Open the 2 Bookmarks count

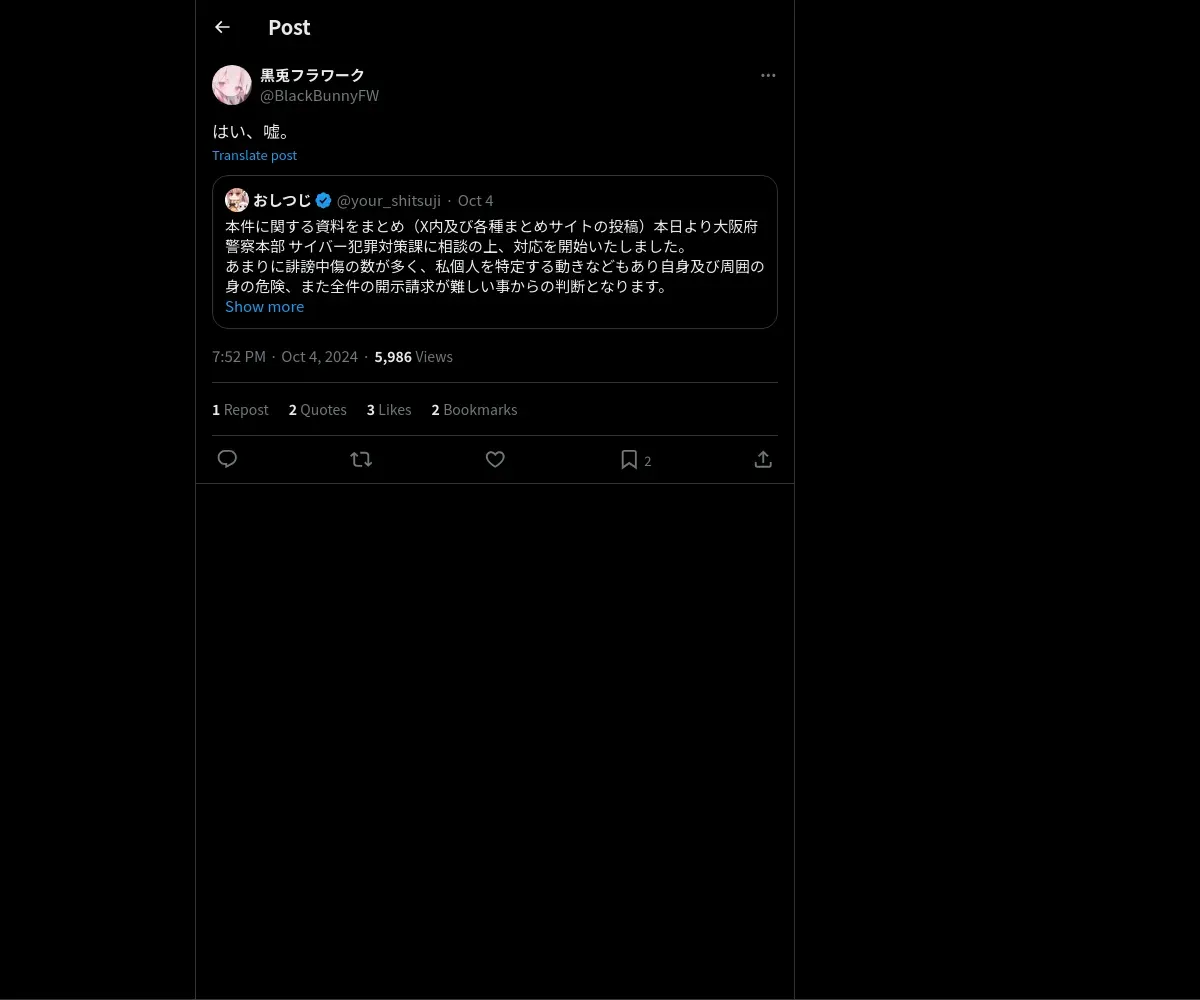tap(474, 410)
